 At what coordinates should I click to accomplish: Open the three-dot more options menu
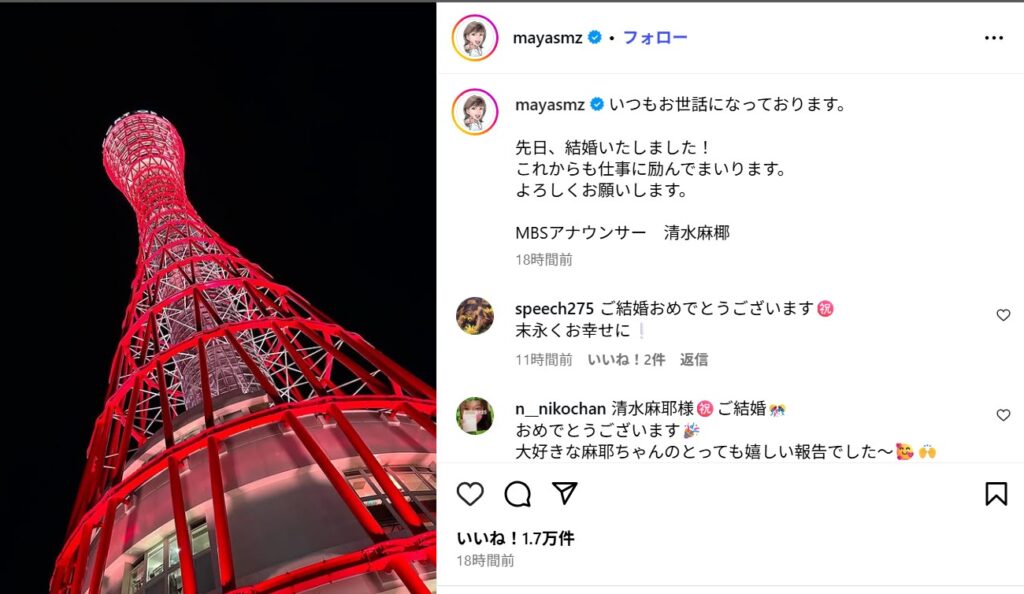(994, 38)
